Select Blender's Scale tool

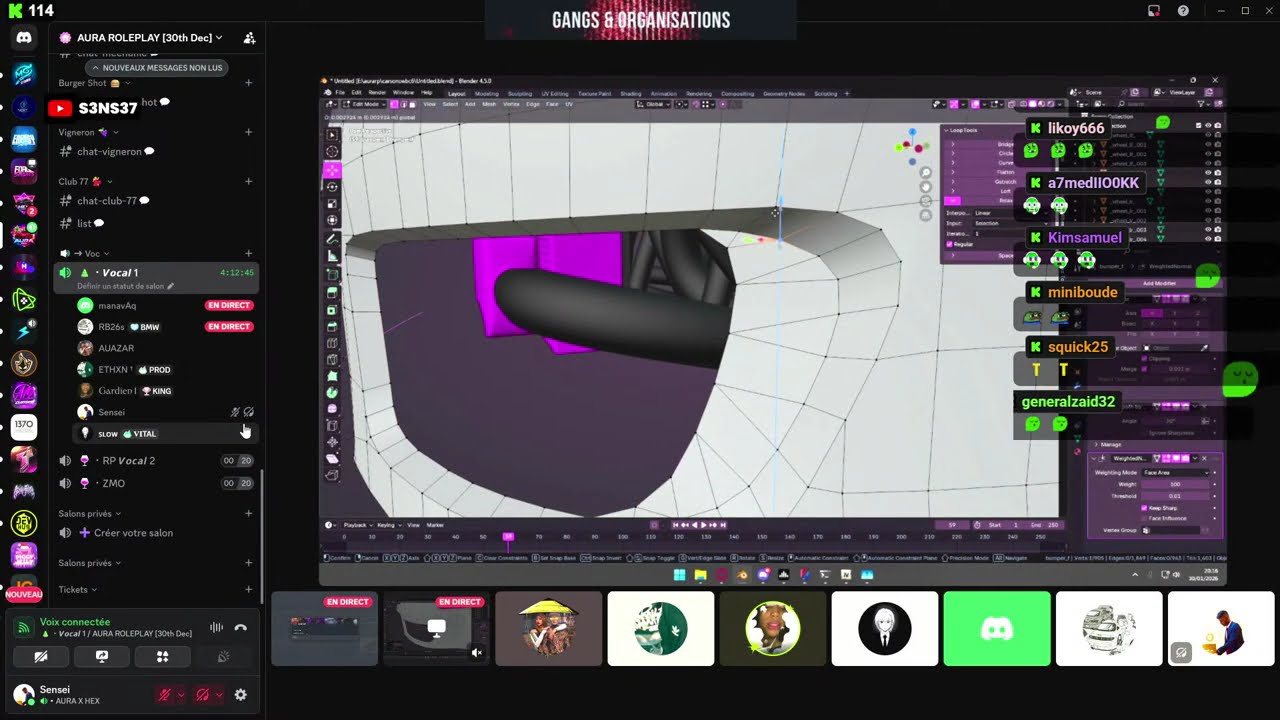point(332,204)
